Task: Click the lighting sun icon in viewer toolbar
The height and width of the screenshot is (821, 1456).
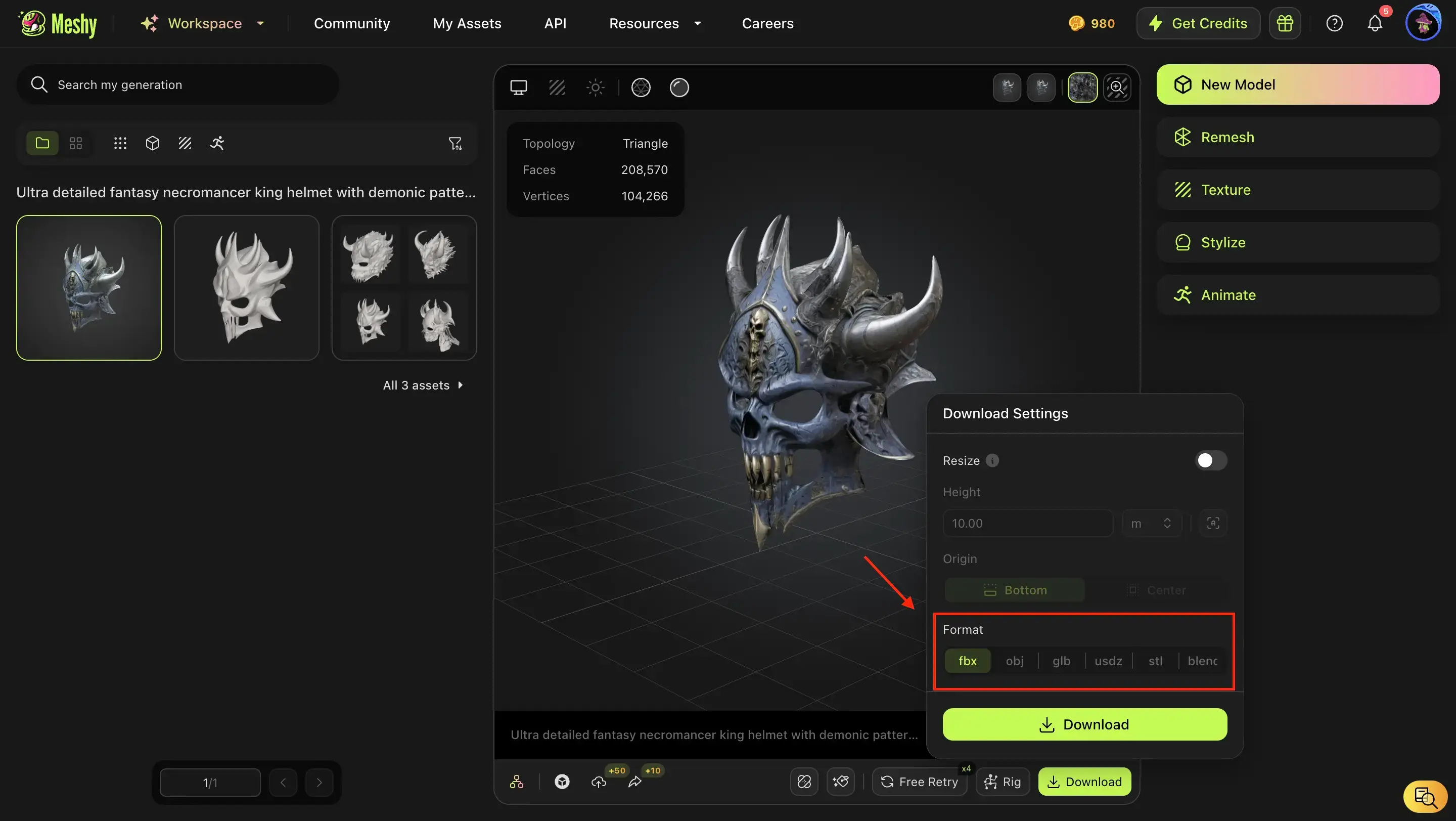Action: pos(595,88)
